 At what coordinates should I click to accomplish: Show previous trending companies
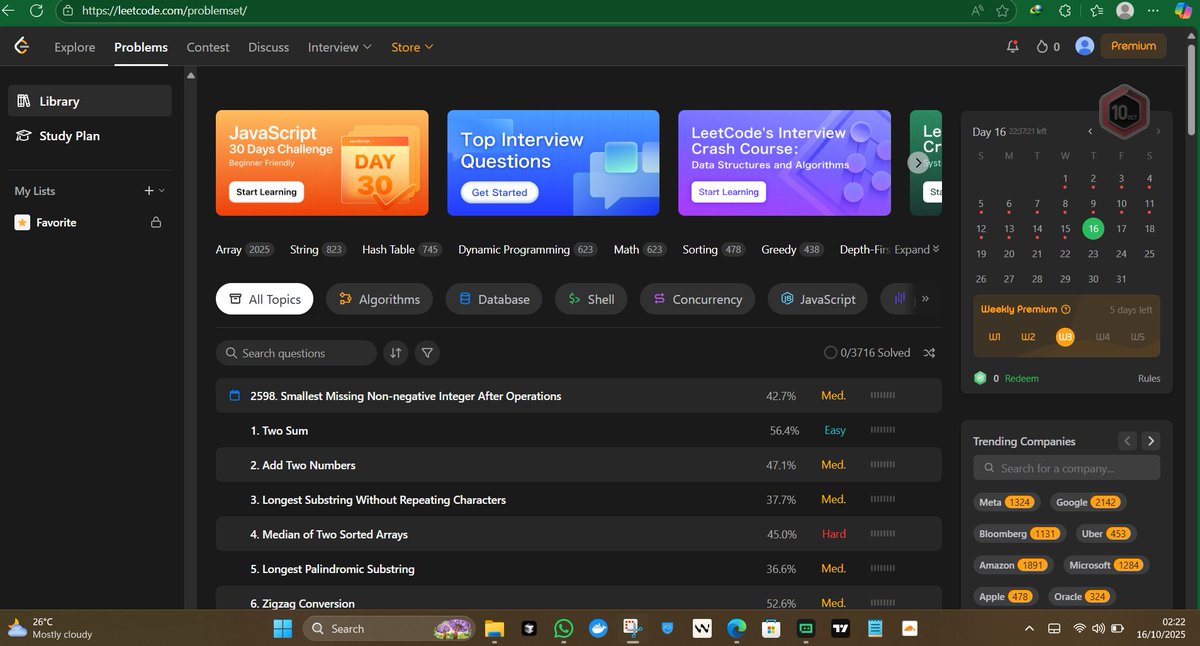click(x=1127, y=441)
